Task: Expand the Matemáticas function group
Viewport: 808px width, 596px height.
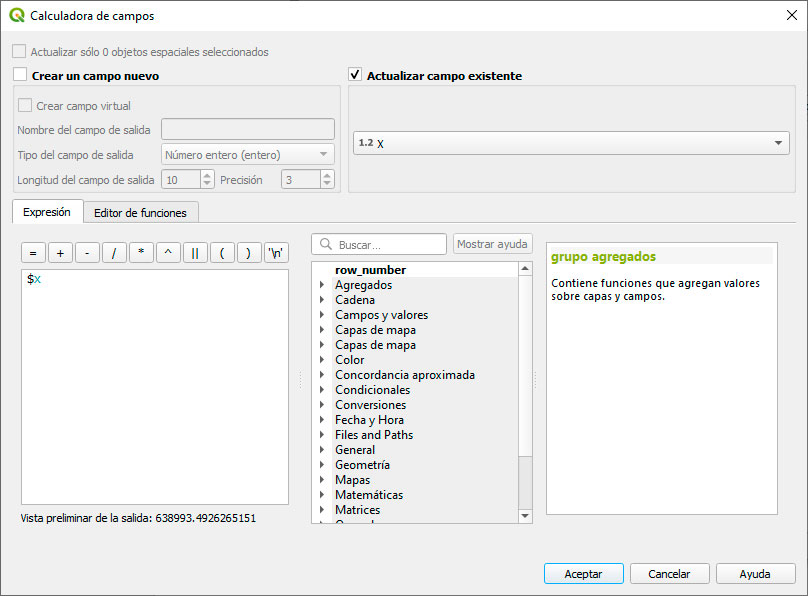Action: 322,495
